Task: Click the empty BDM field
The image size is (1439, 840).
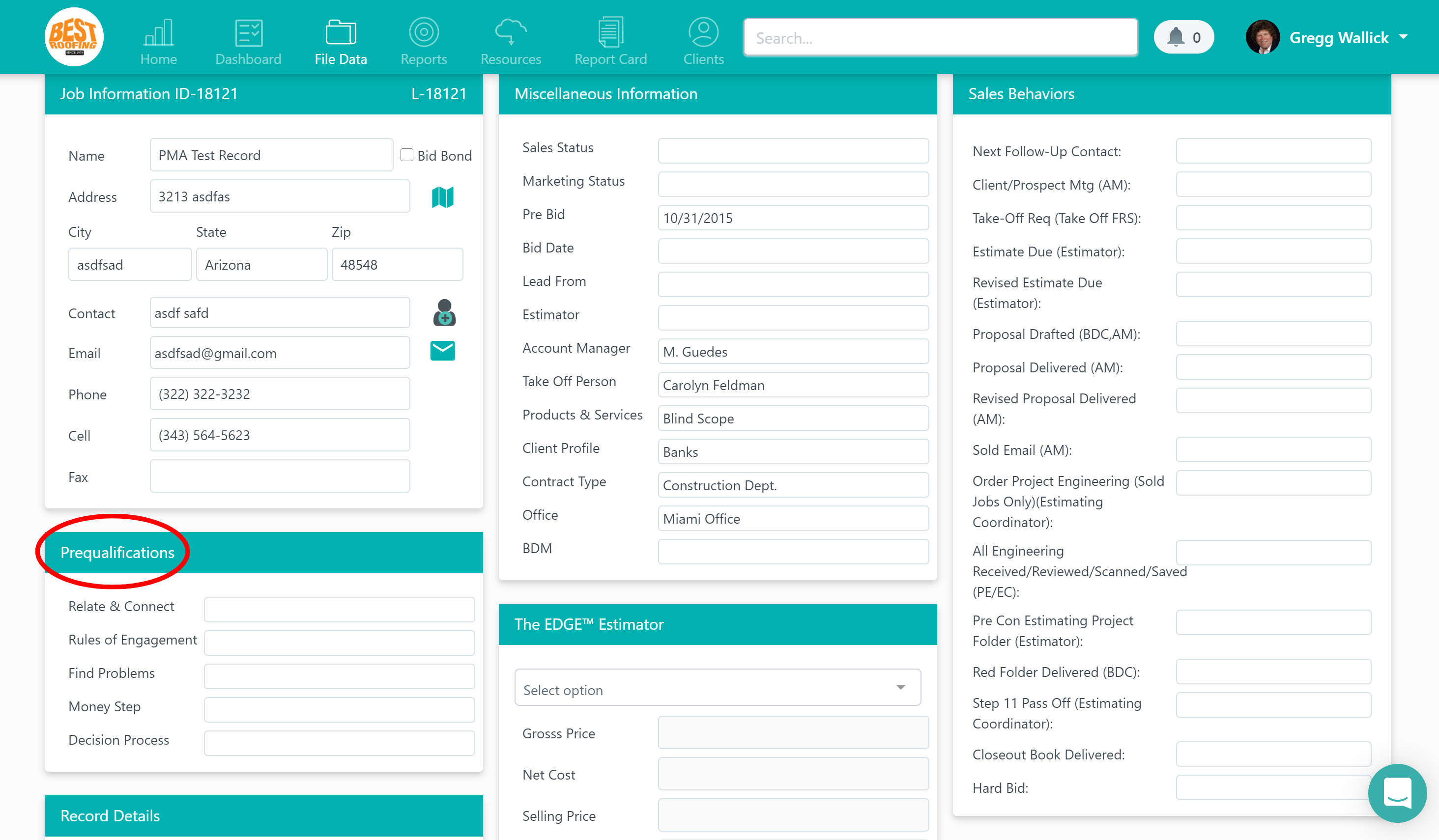Action: click(793, 551)
